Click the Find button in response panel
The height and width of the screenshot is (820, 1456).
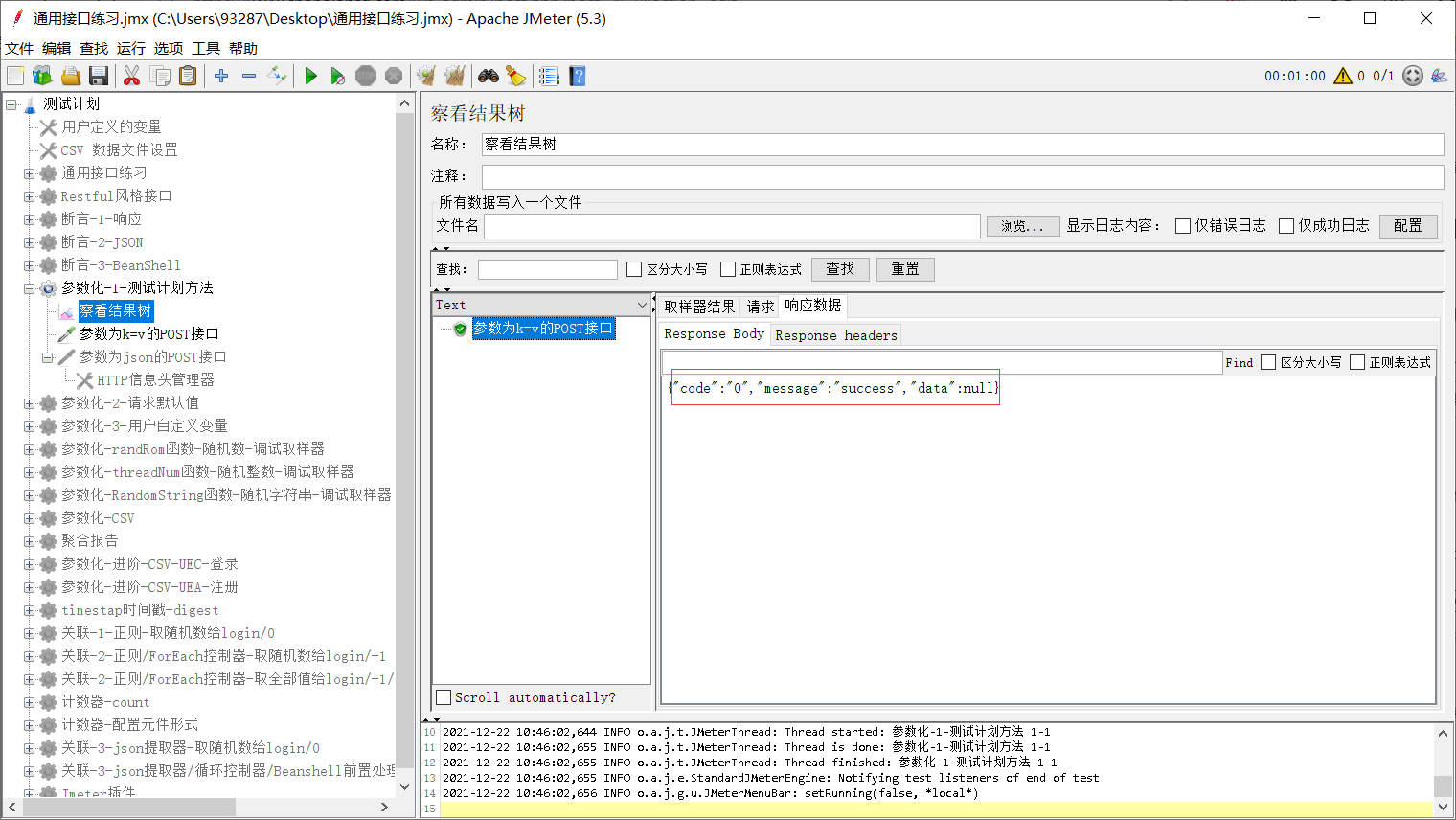tap(1239, 362)
